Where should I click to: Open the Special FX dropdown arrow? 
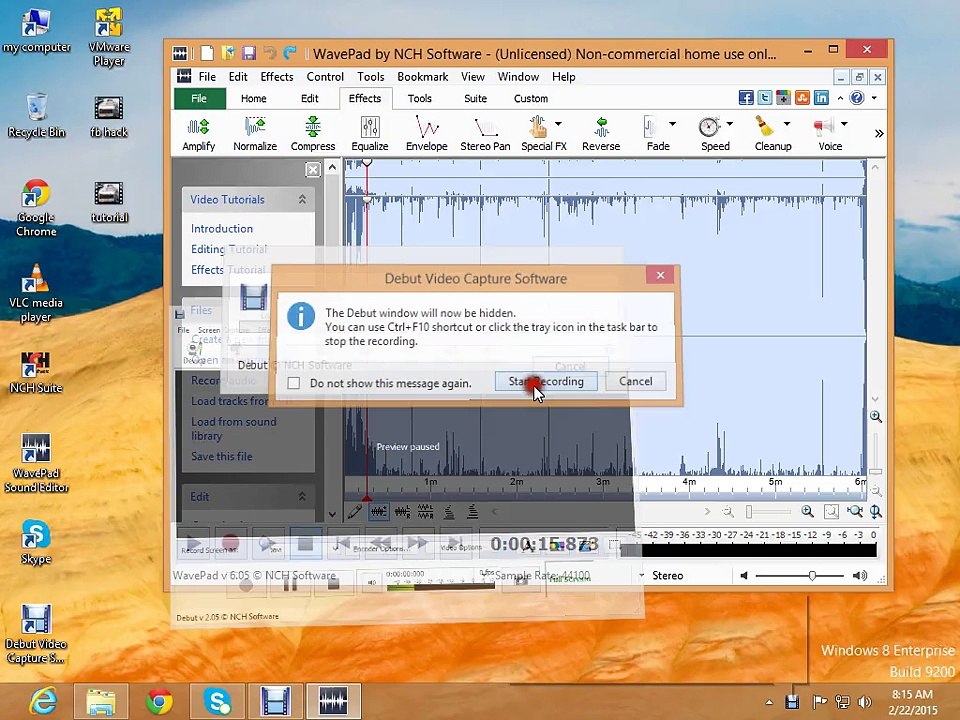(558, 124)
